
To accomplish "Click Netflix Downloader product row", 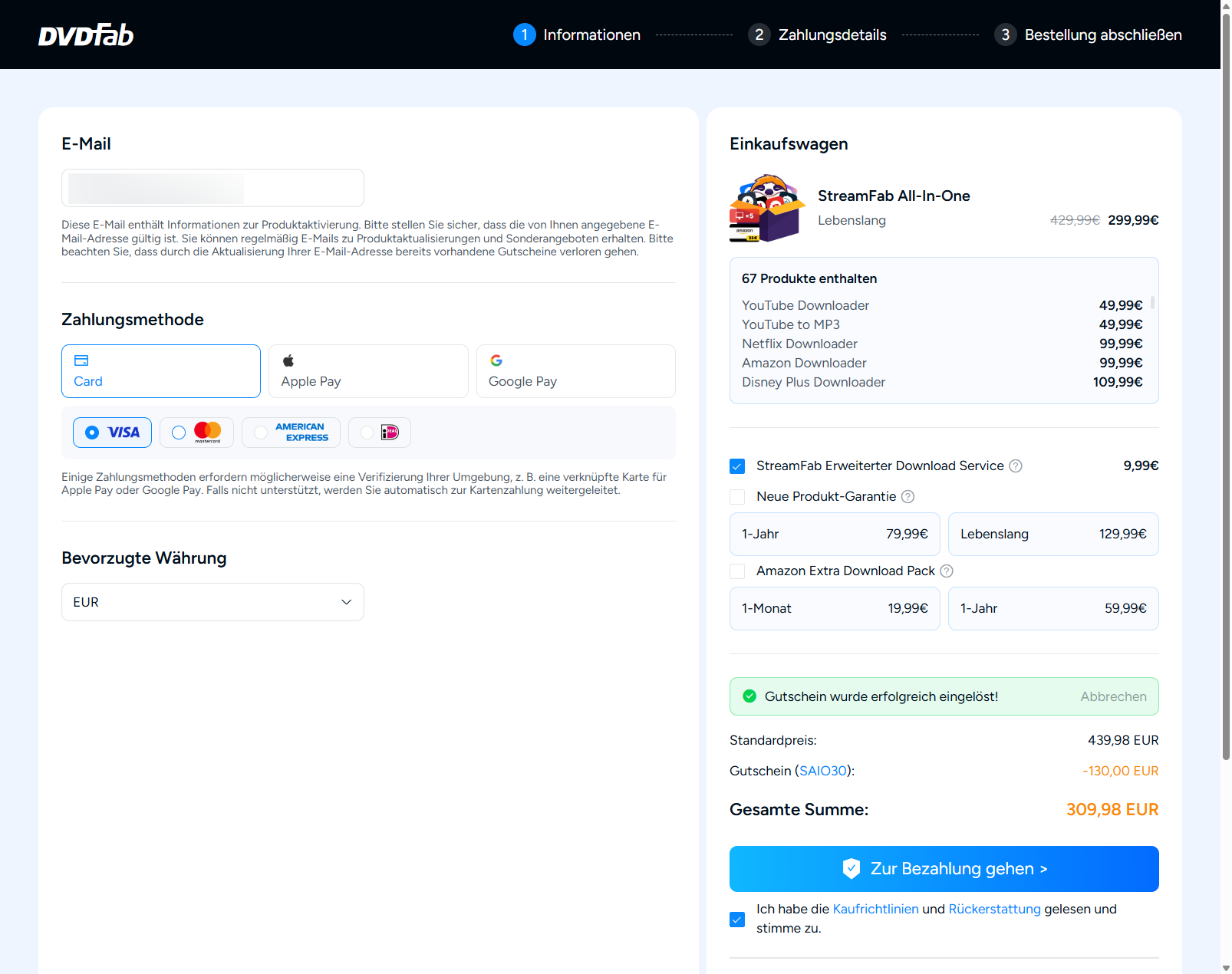I will pos(942,344).
